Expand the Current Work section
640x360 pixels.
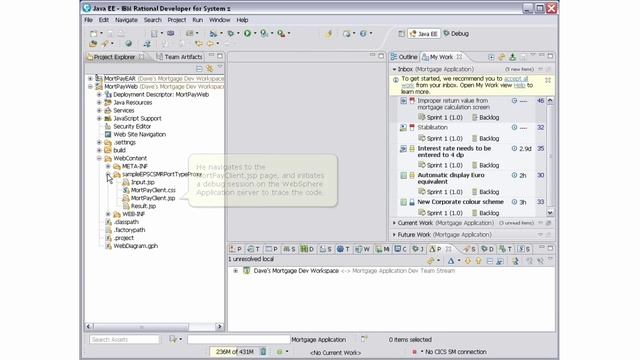394,223
